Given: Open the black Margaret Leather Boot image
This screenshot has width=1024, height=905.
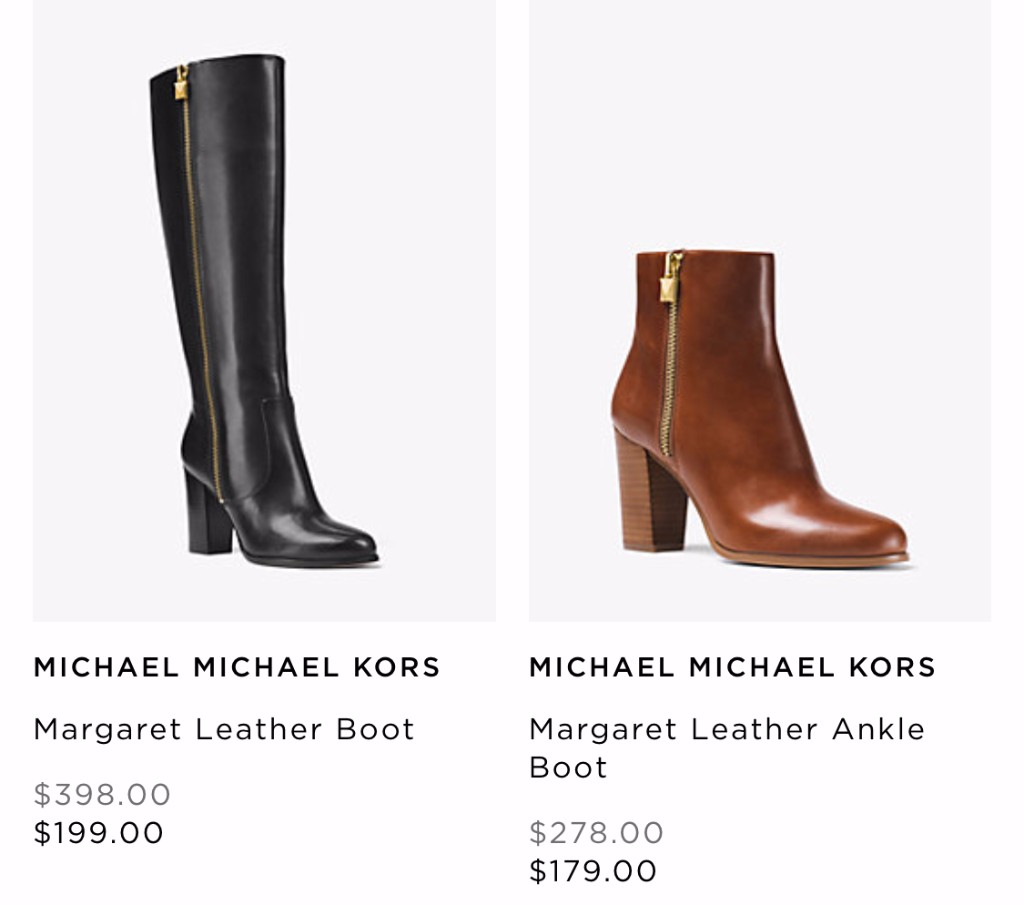Looking at the screenshot, I should coord(264,310).
